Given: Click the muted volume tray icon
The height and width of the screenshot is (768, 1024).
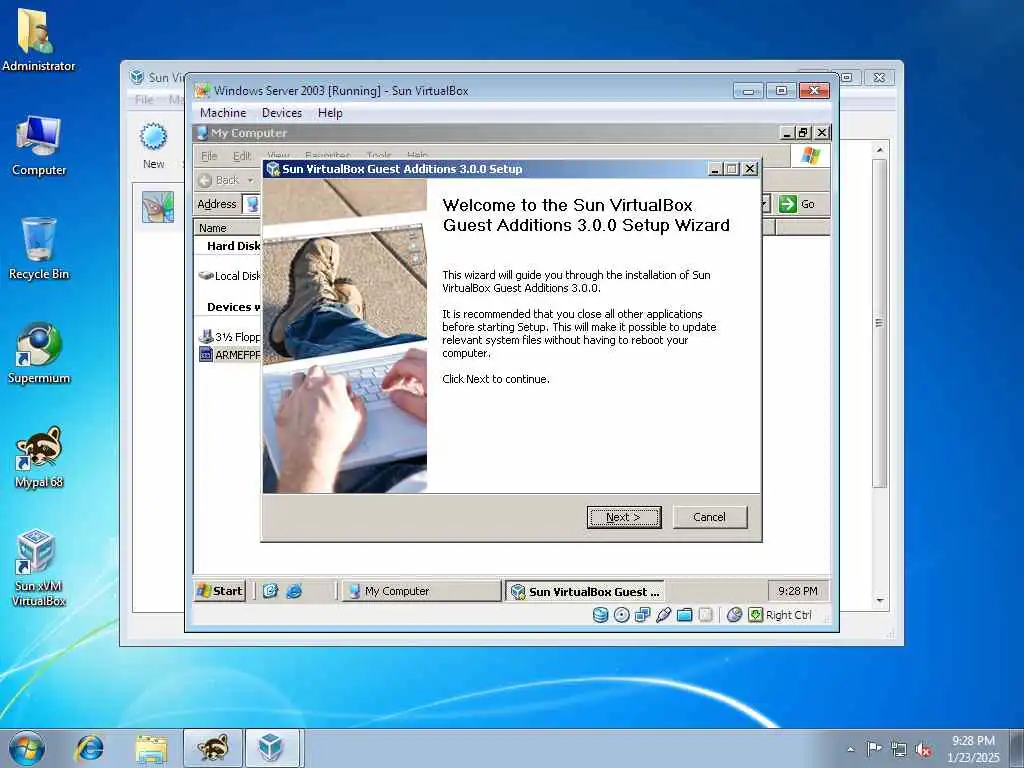Looking at the screenshot, I should pyautogui.click(x=923, y=749).
